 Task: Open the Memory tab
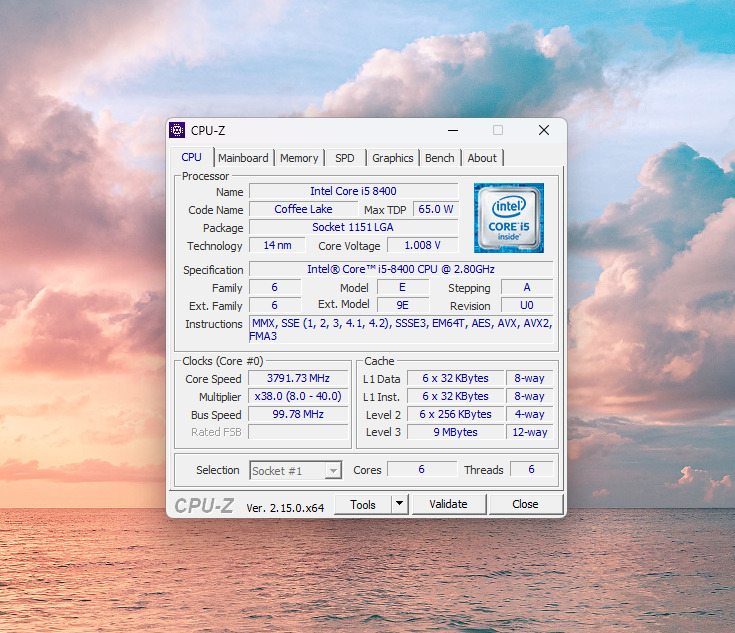coord(299,158)
